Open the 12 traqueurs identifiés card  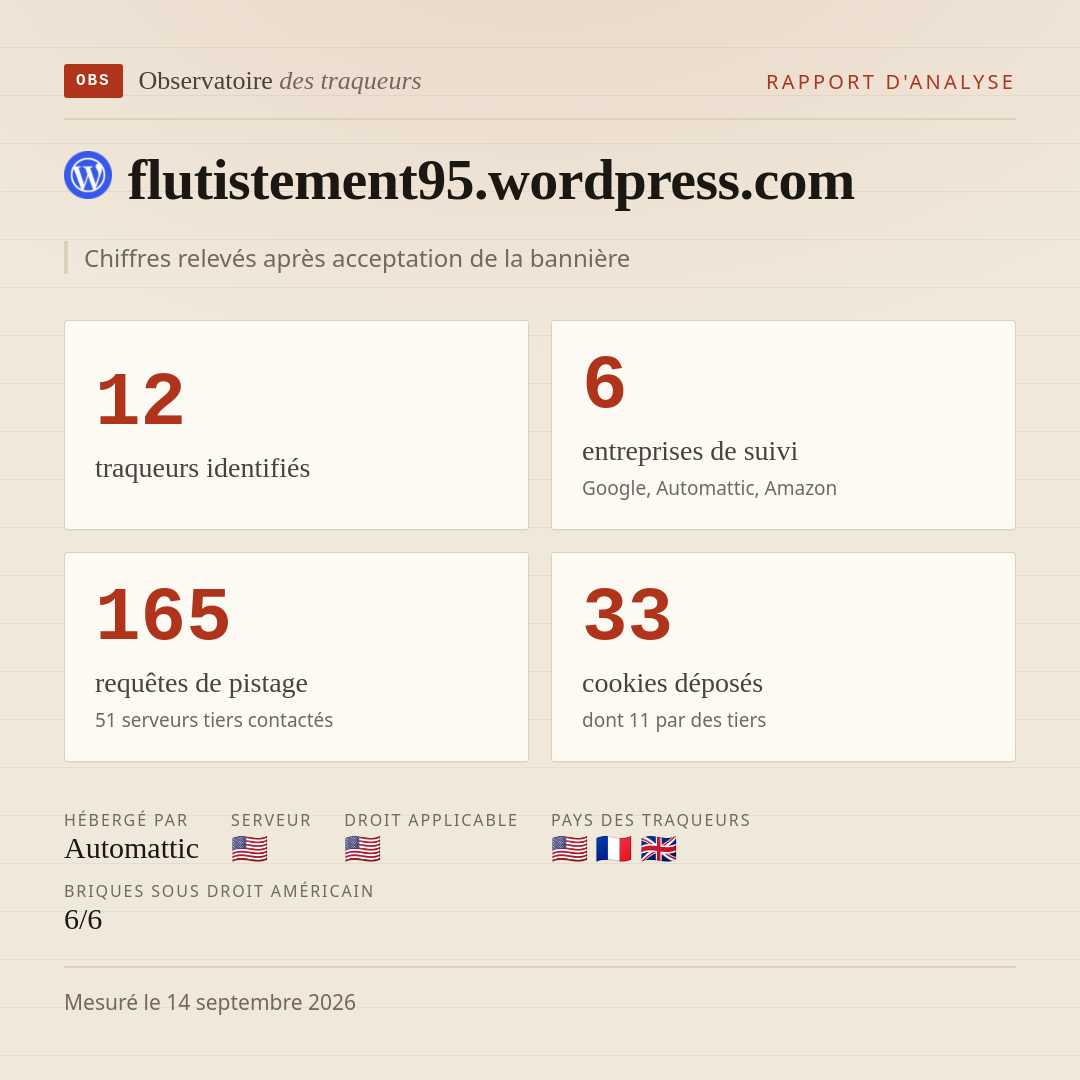tap(296, 425)
